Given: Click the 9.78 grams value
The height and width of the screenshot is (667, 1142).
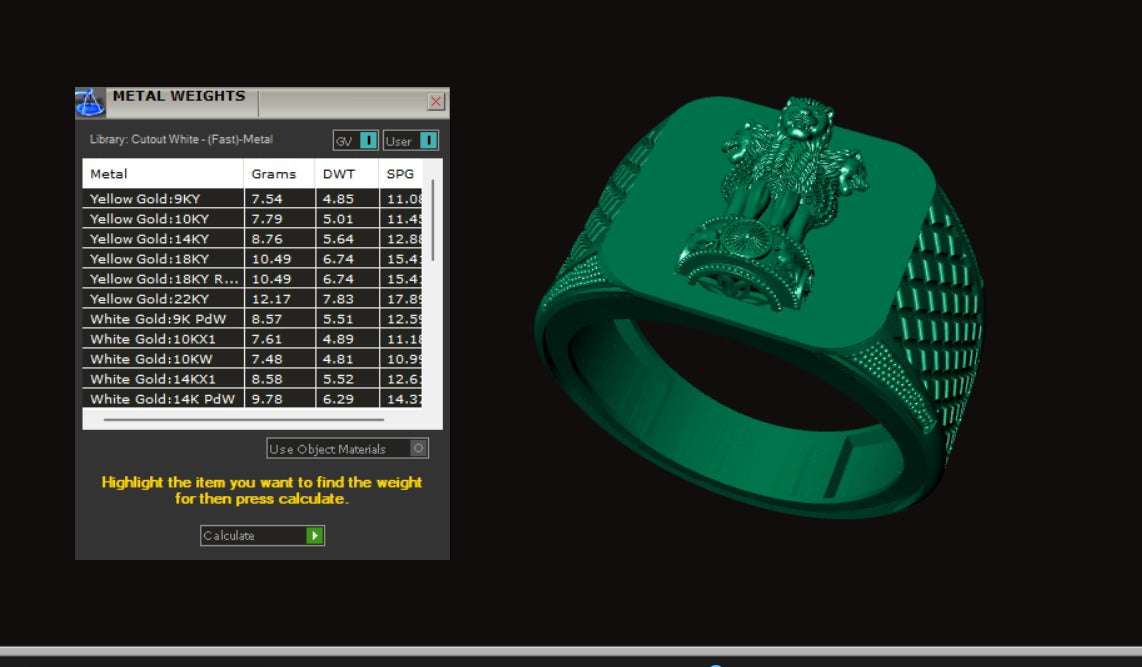Looking at the screenshot, I should pyautogui.click(x=267, y=399).
